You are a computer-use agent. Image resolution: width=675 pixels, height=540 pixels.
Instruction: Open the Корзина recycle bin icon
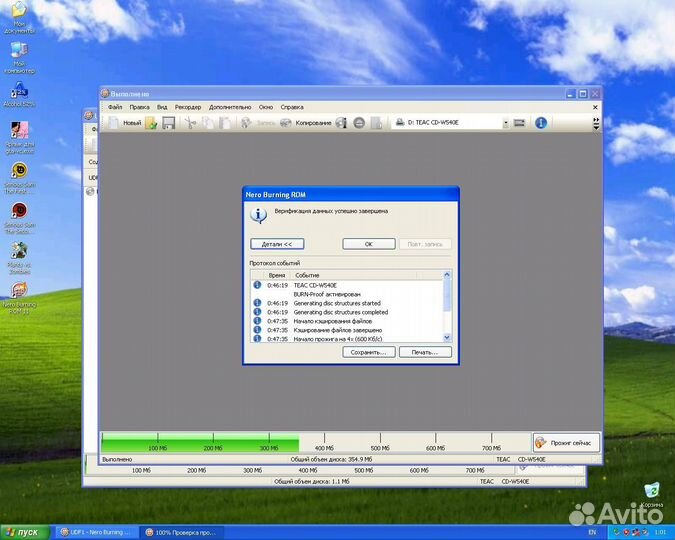[652, 490]
